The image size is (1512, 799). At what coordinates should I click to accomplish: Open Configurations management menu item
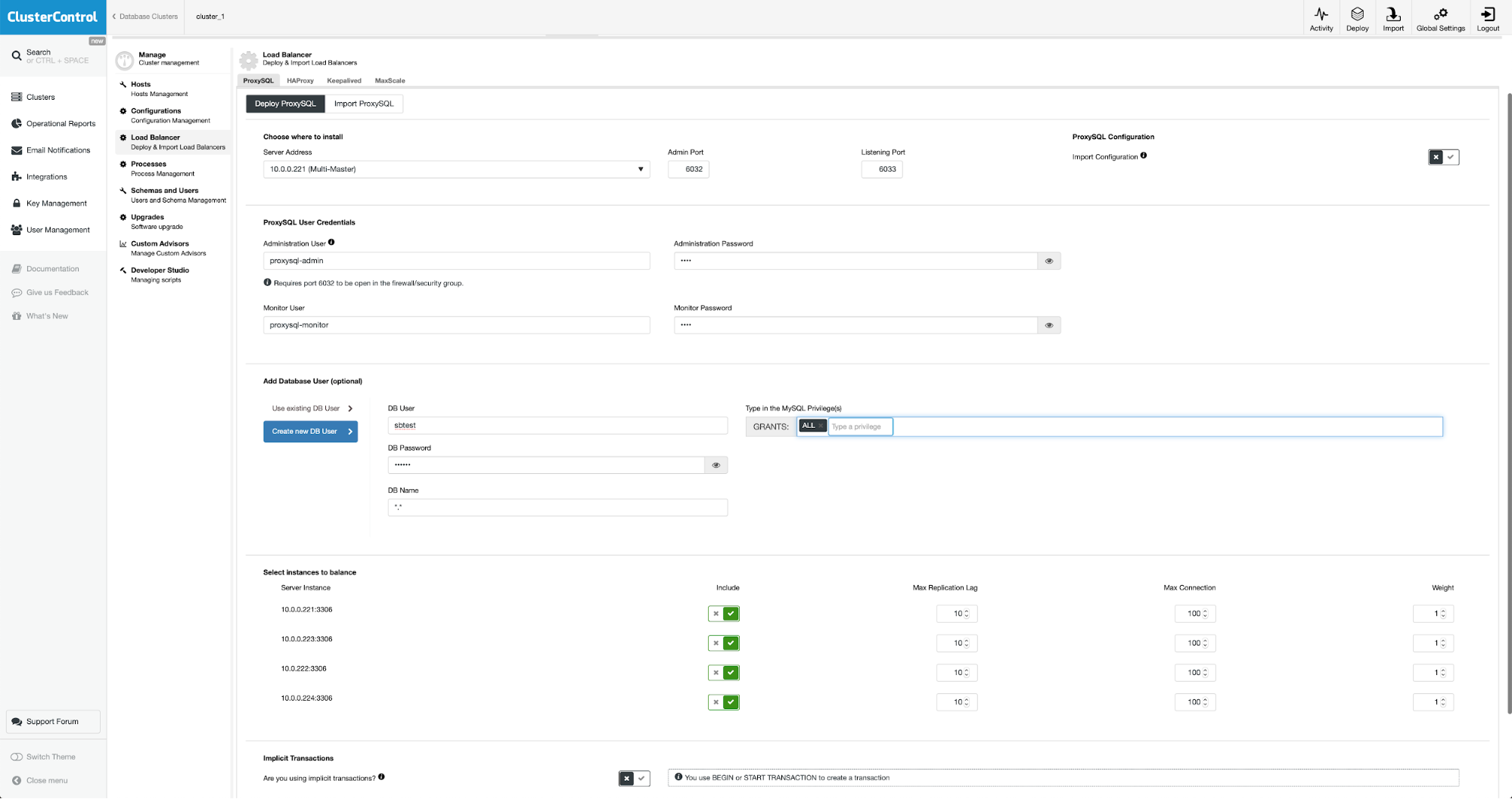(172, 116)
